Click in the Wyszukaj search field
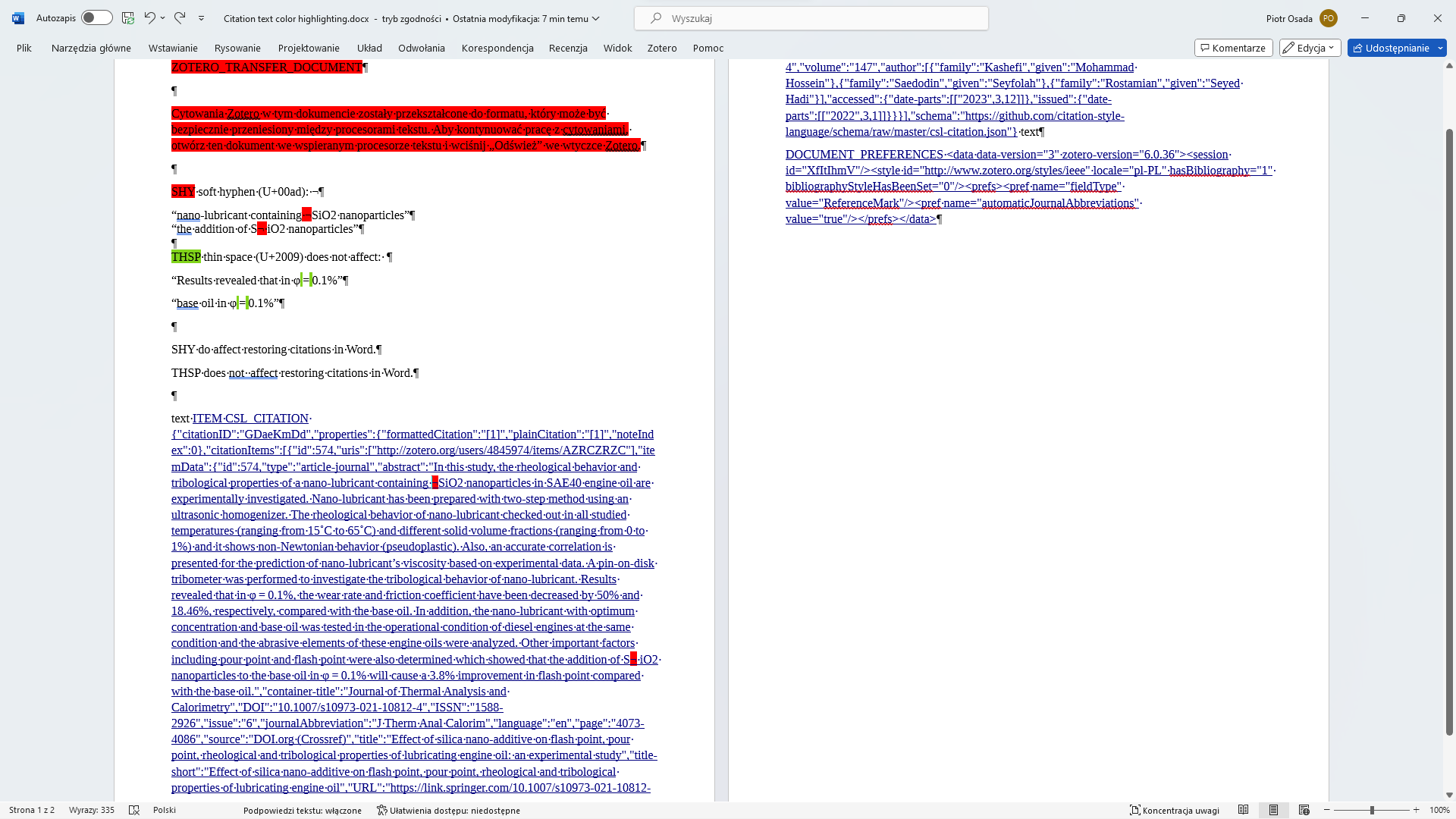The width and height of the screenshot is (1456, 819). [811, 18]
